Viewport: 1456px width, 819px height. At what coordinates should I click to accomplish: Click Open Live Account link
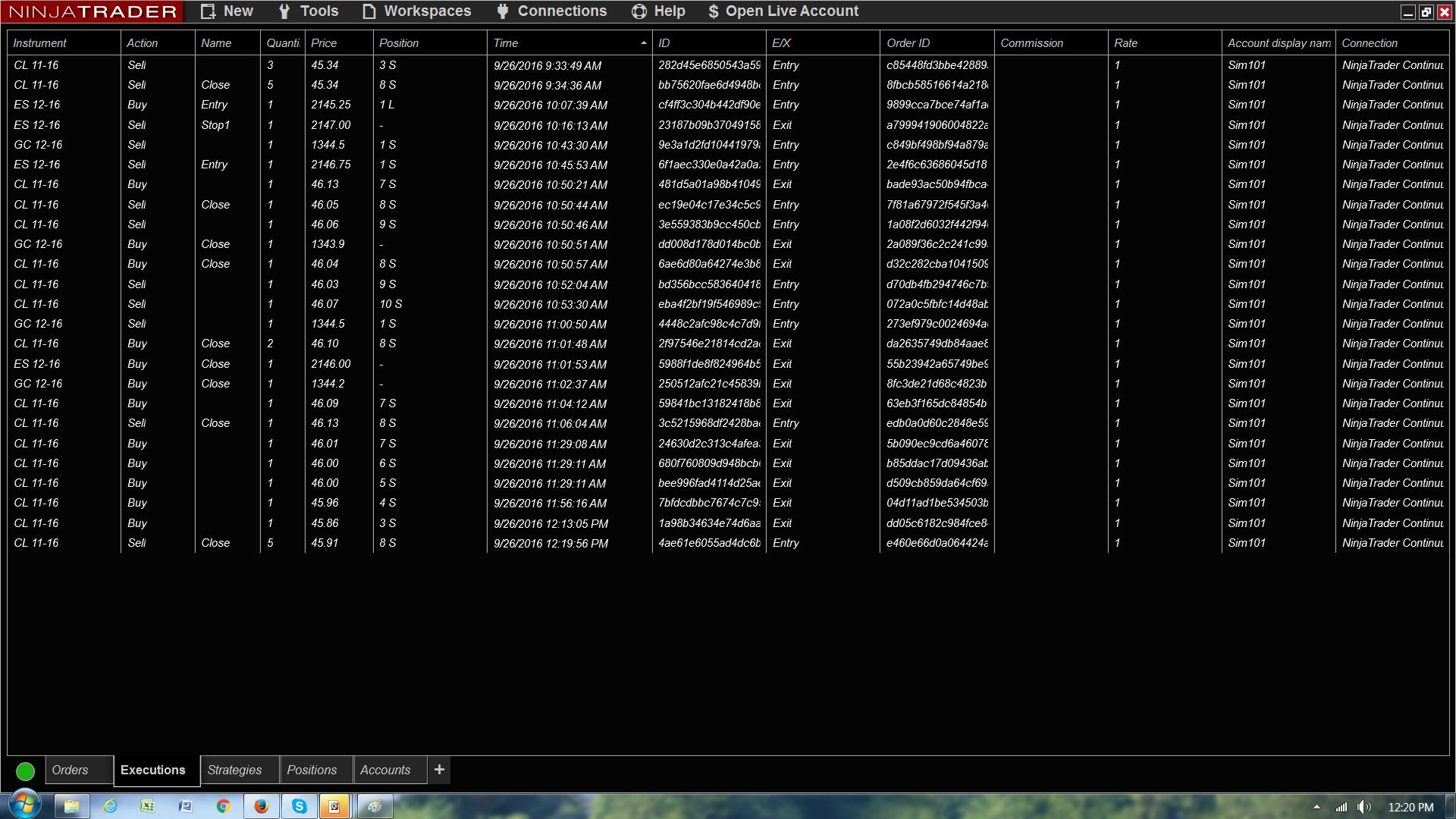[x=783, y=11]
